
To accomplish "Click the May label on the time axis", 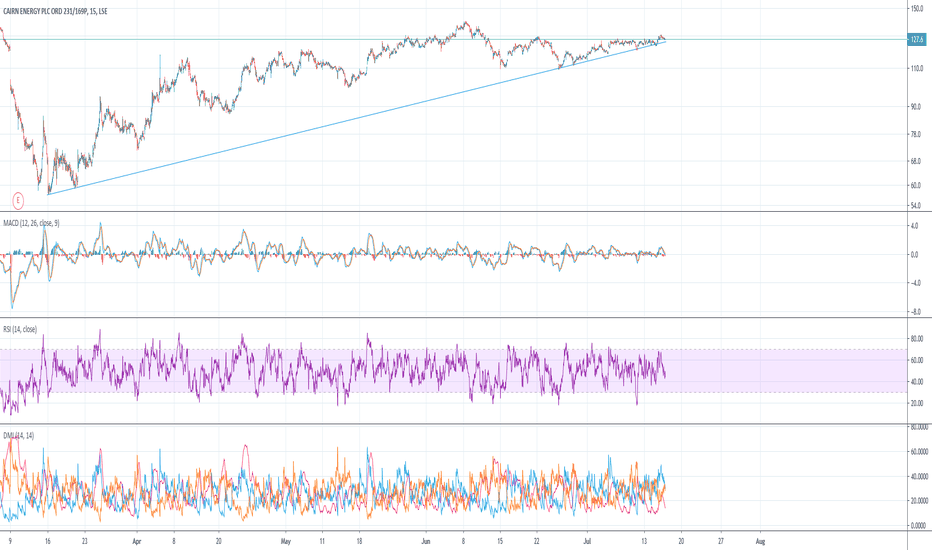I will point(286,542).
